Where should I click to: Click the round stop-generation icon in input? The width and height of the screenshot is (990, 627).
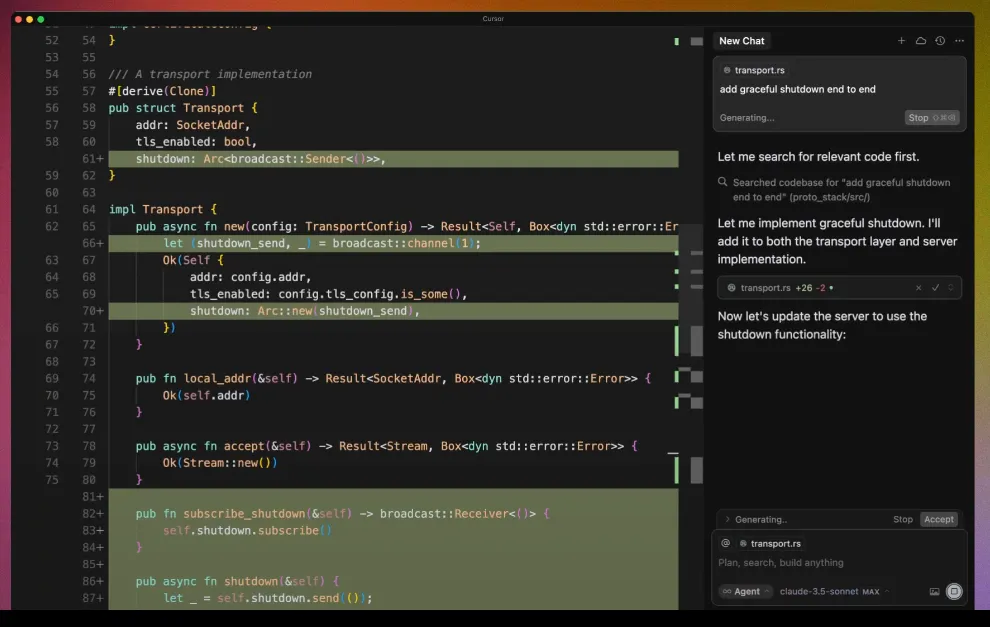(954, 592)
